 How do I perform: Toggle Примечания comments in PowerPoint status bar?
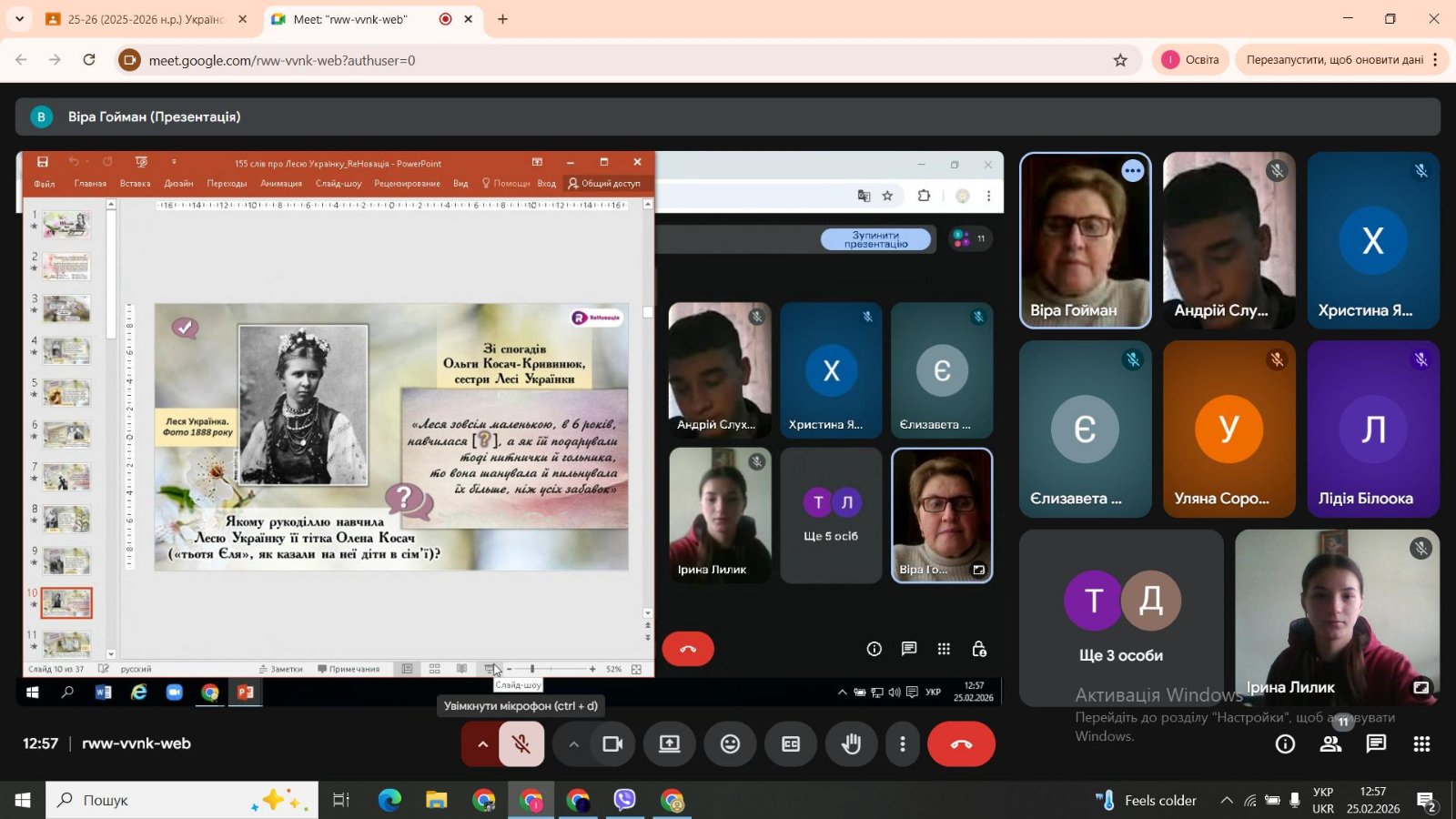[349, 669]
